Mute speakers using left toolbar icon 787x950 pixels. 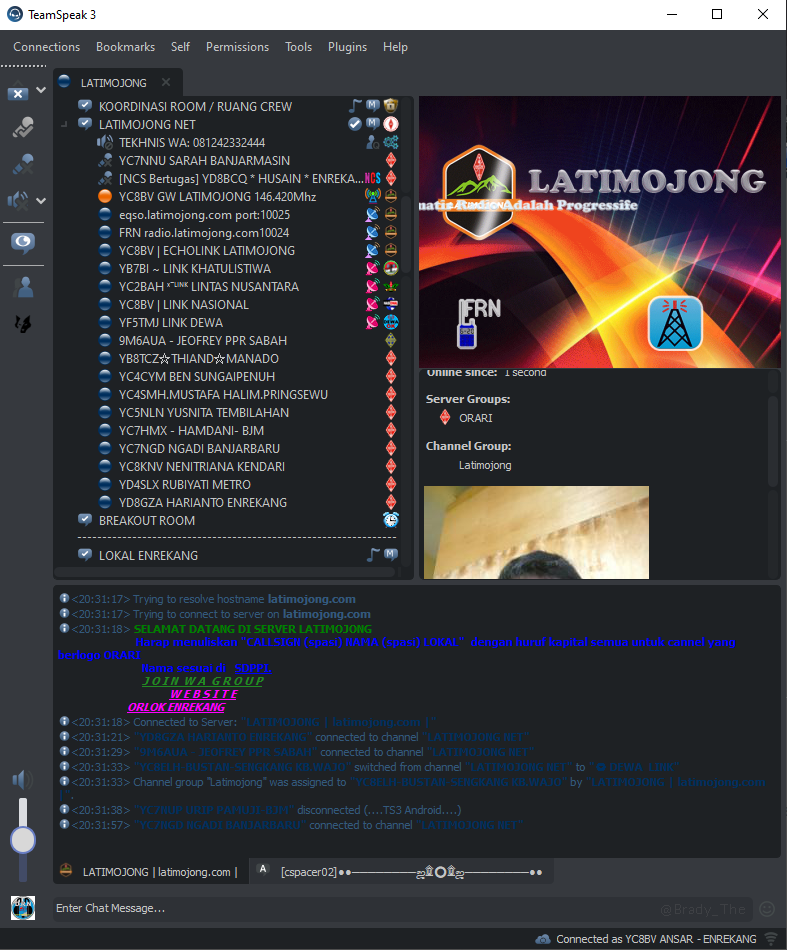click(18, 200)
